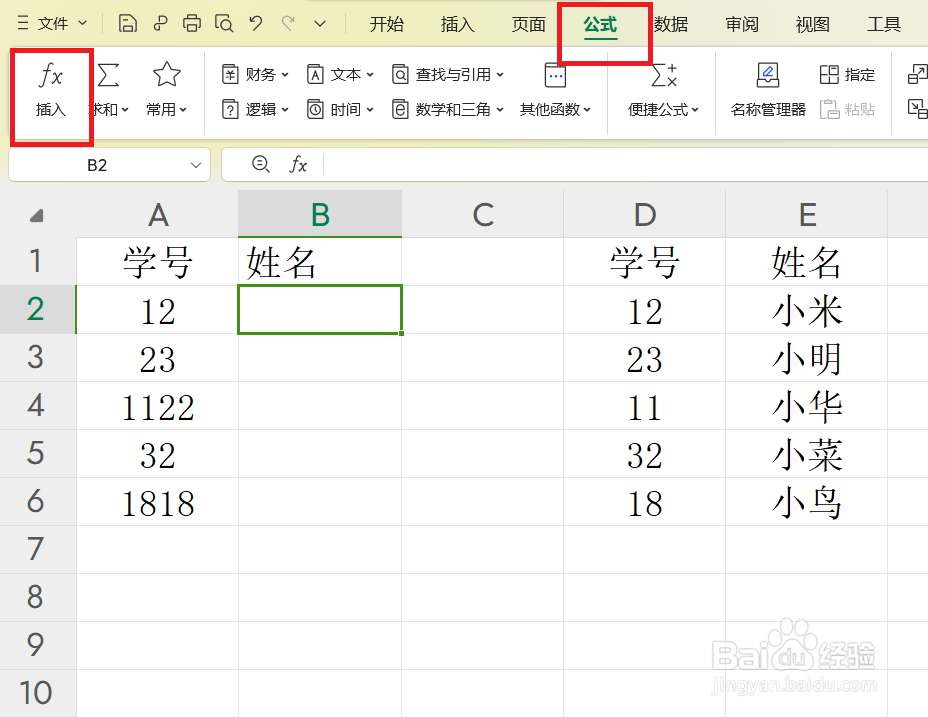928x717 pixels.
Task: Open the Name Box dropdown arrow
Action: coord(196,165)
